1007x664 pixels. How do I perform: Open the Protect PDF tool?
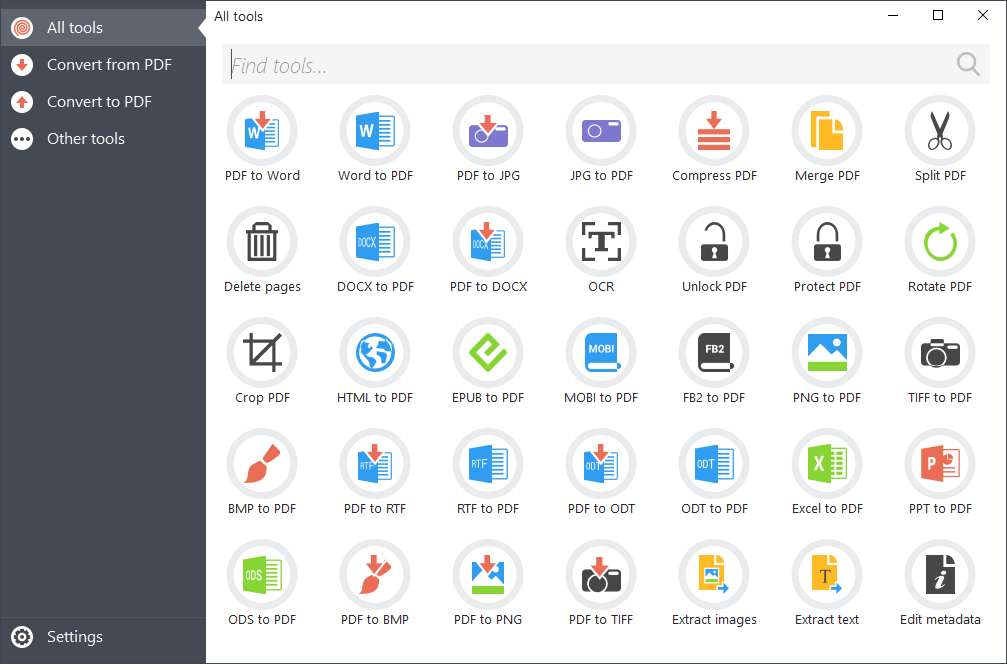827,251
